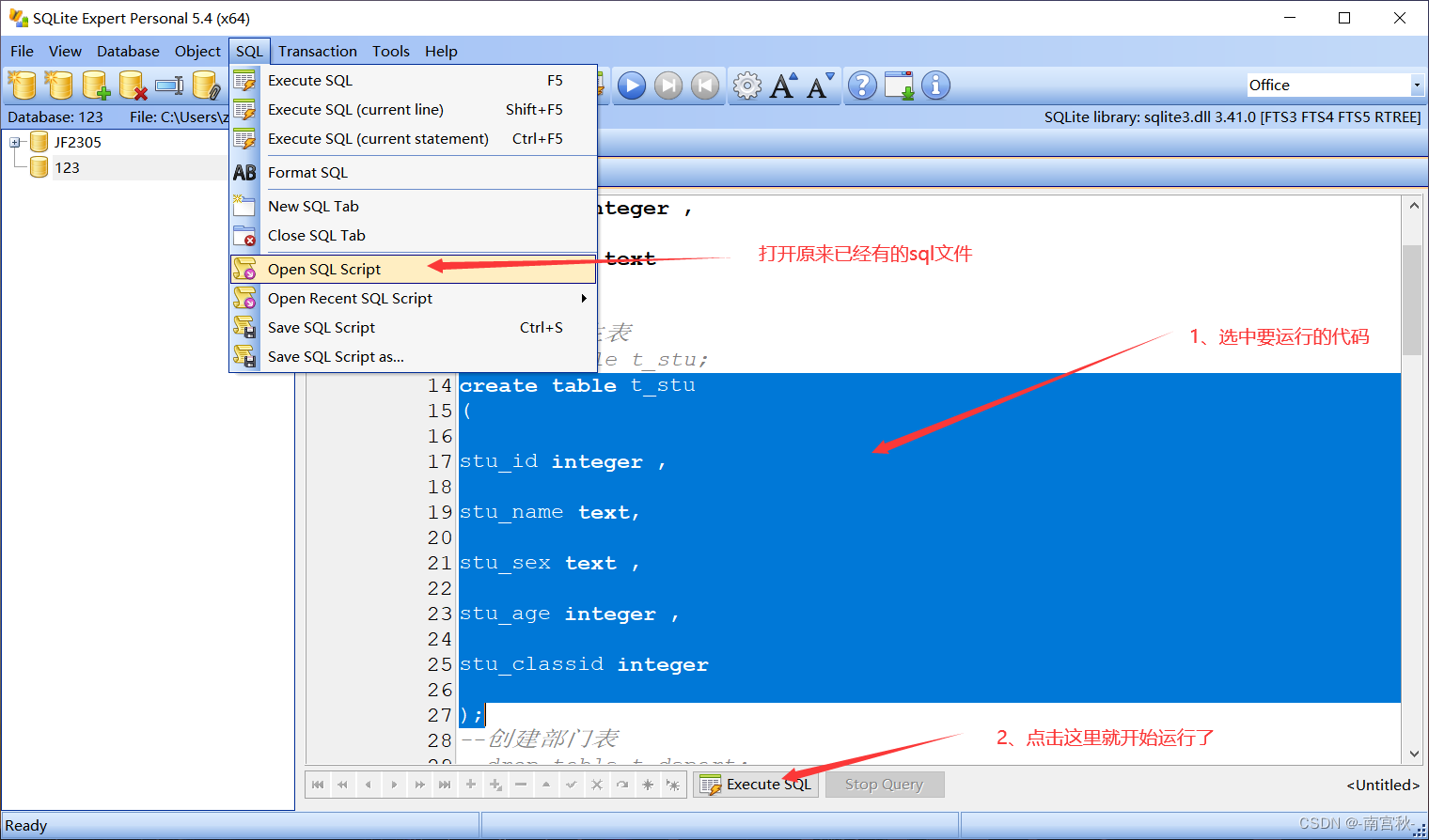Expand the JF2305 database tree node
The height and width of the screenshot is (840, 1429).
pyautogui.click(x=15, y=142)
